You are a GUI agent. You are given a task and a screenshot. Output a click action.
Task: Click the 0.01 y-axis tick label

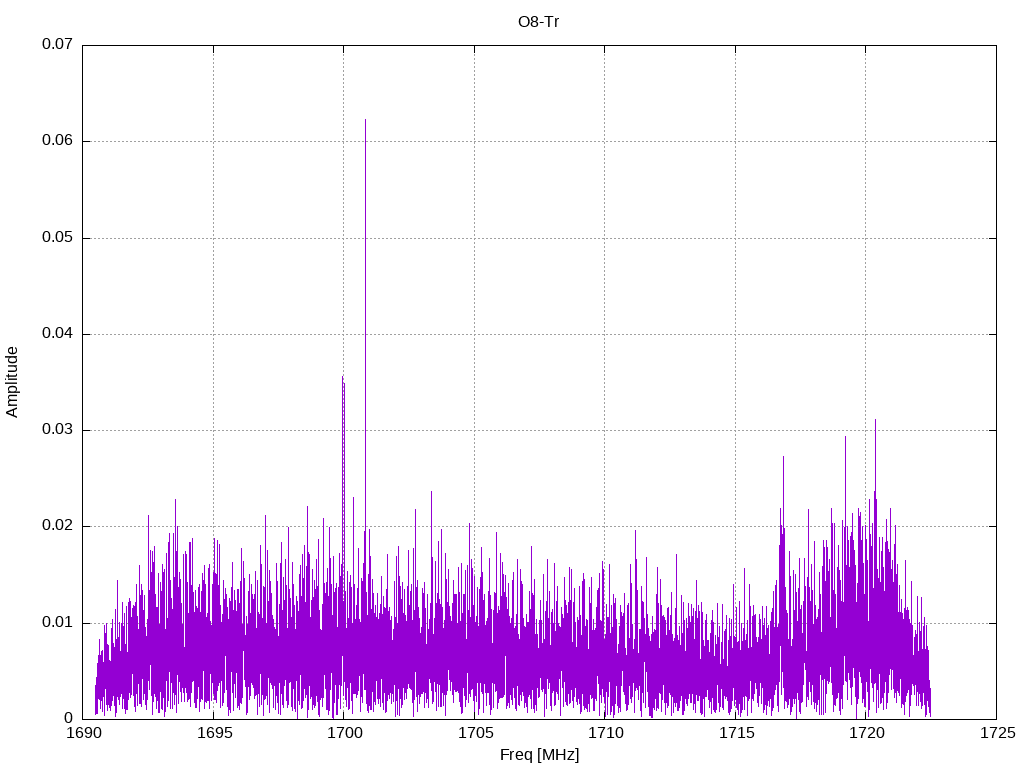coord(57,623)
